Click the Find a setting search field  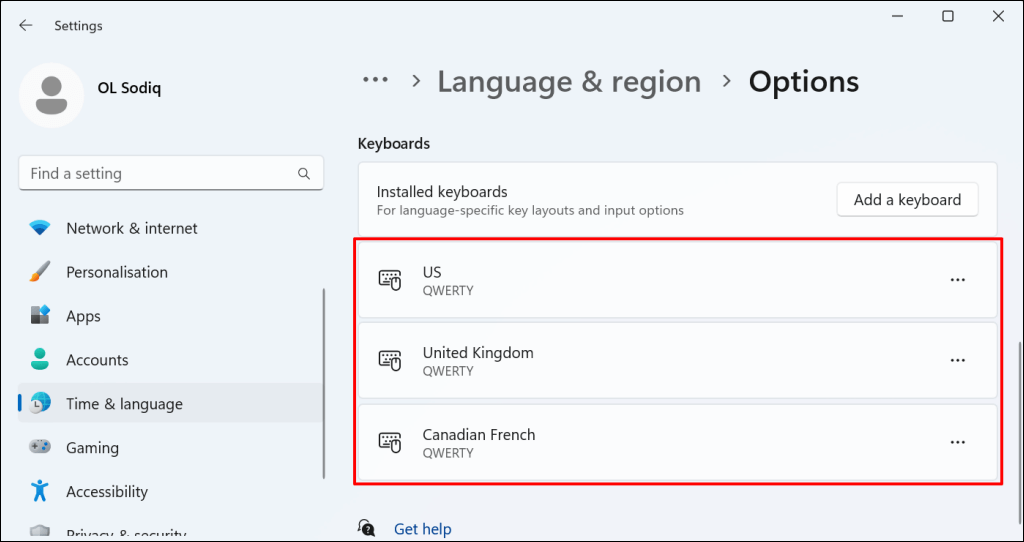(x=160, y=173)
